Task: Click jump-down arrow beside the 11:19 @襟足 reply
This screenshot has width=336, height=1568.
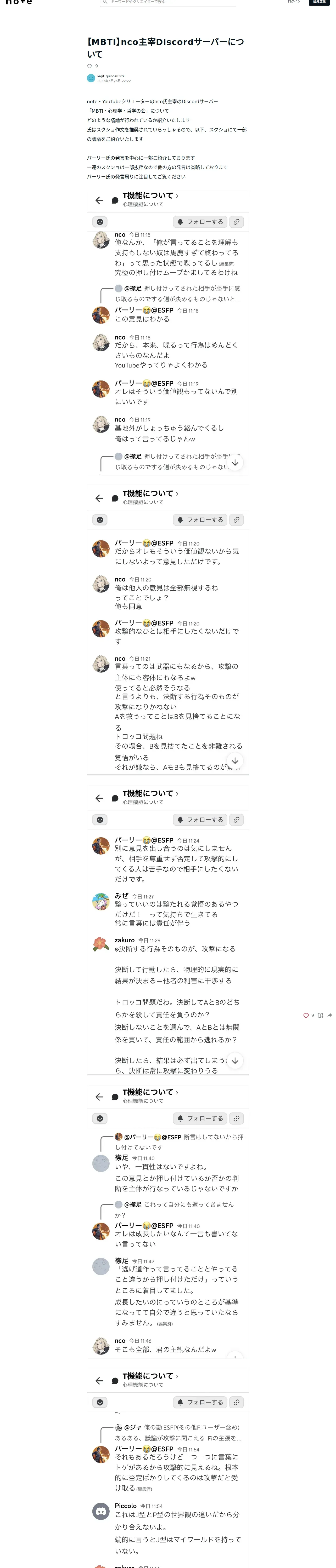Action: click(x=235, y=463)
